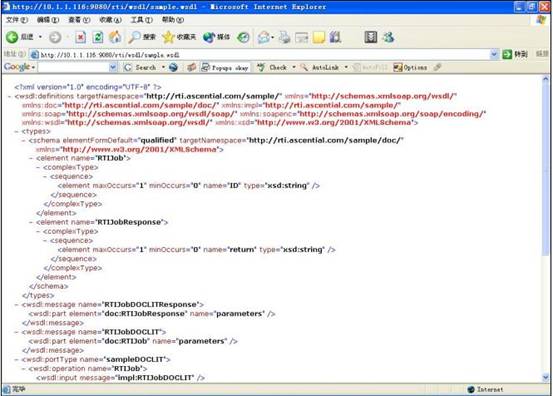Click the Internet zone status icon
Screen dimensions: 553x396
(471, 389)
